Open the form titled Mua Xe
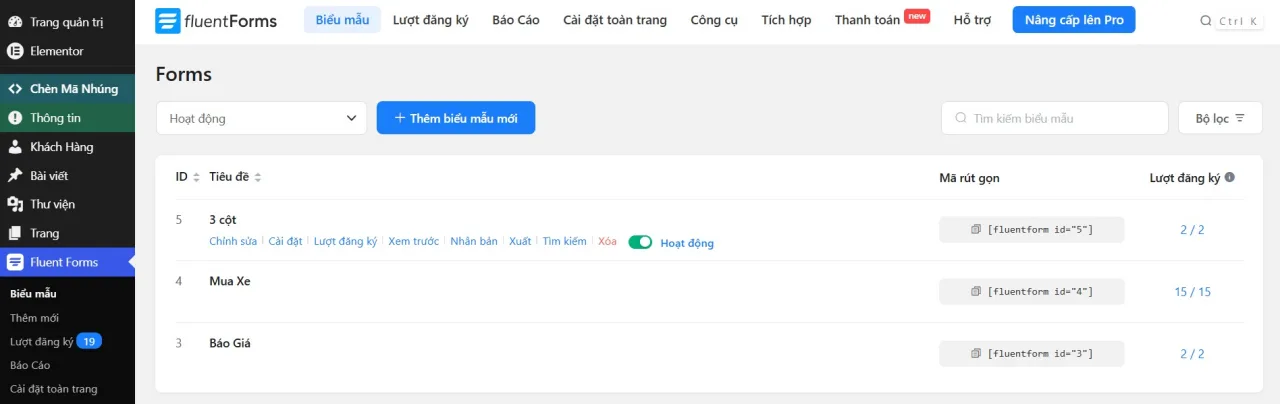Image resolution: width=1280 pixels, height=404 pixels. [x=230, y=281]
